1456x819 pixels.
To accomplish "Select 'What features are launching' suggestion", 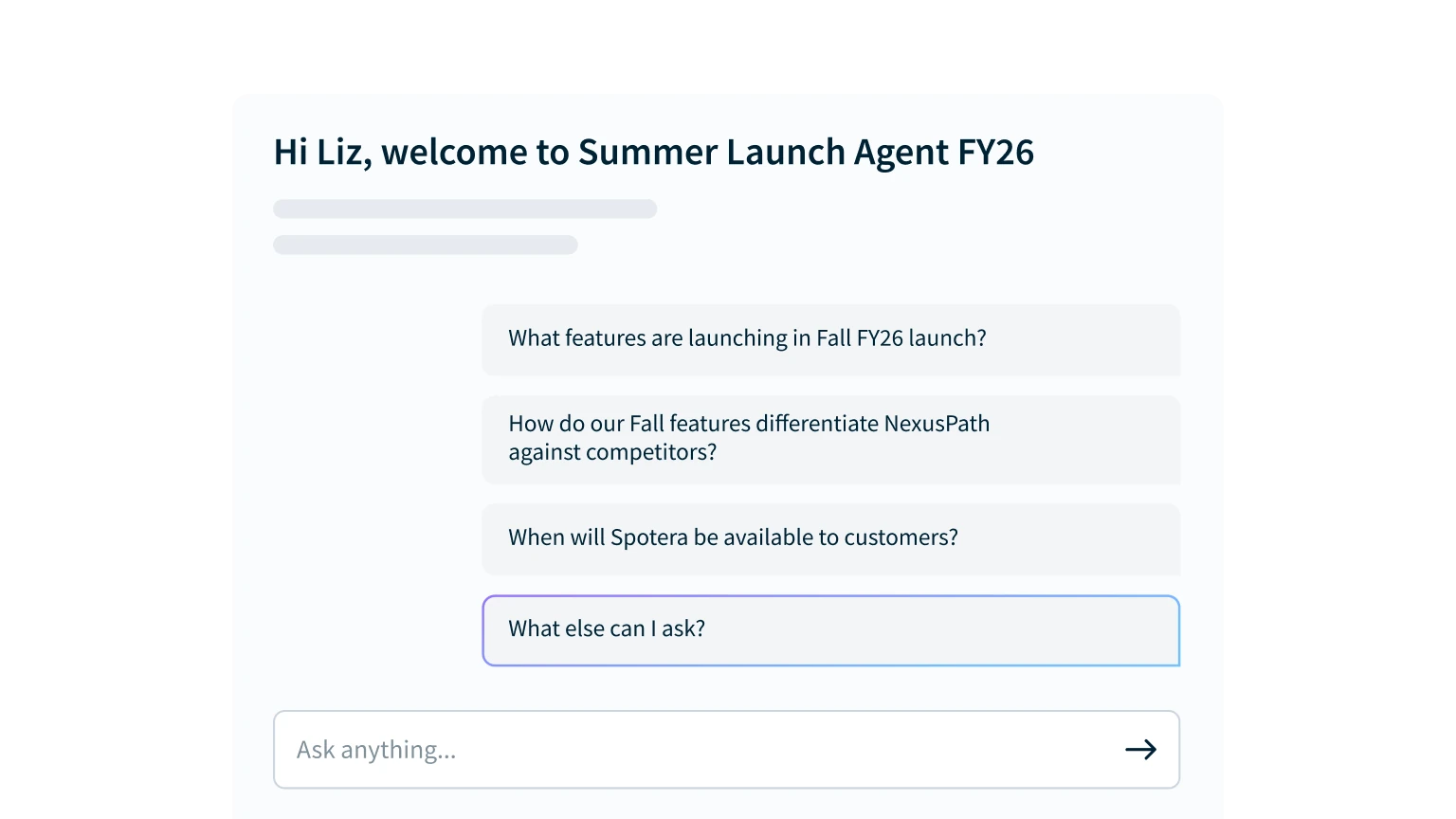I will coord(830,339).
